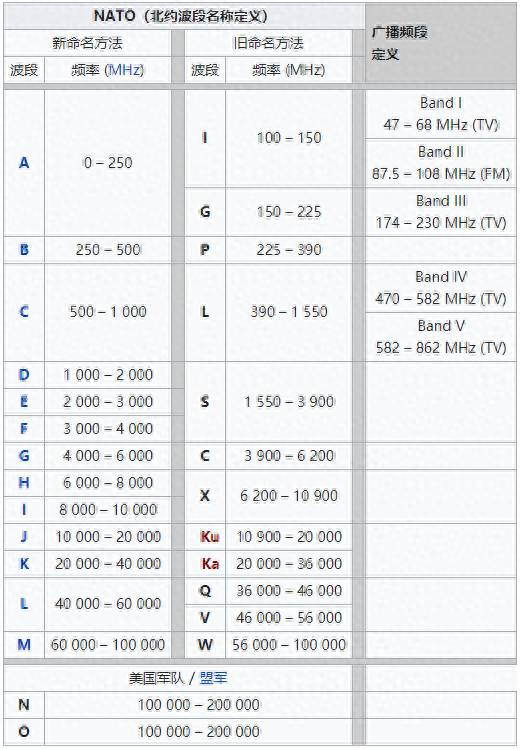
Task: Select the '20 000 – 36 000' cell
Action: (x=289, y=564)
